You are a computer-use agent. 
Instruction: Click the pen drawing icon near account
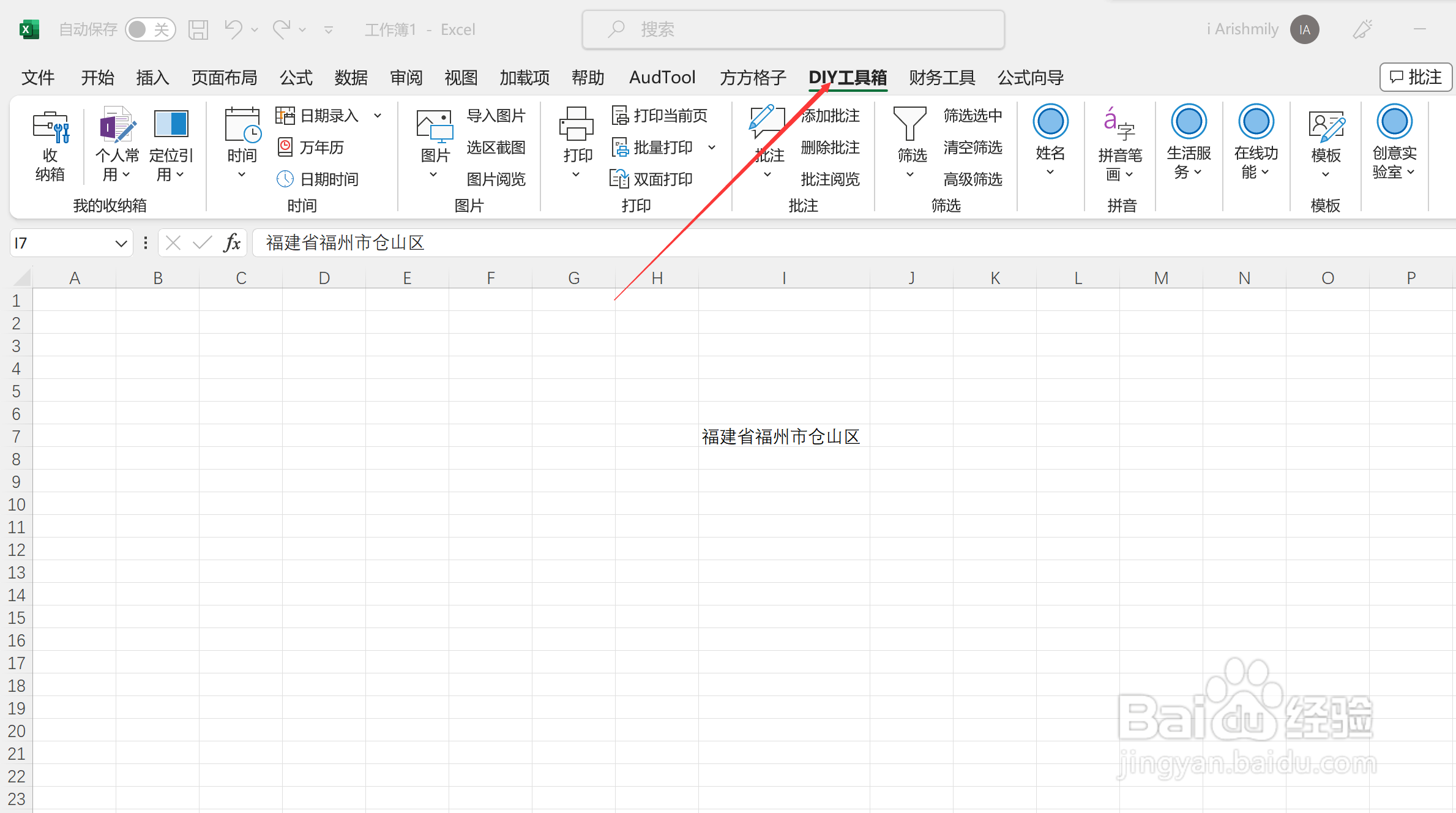1362,29
